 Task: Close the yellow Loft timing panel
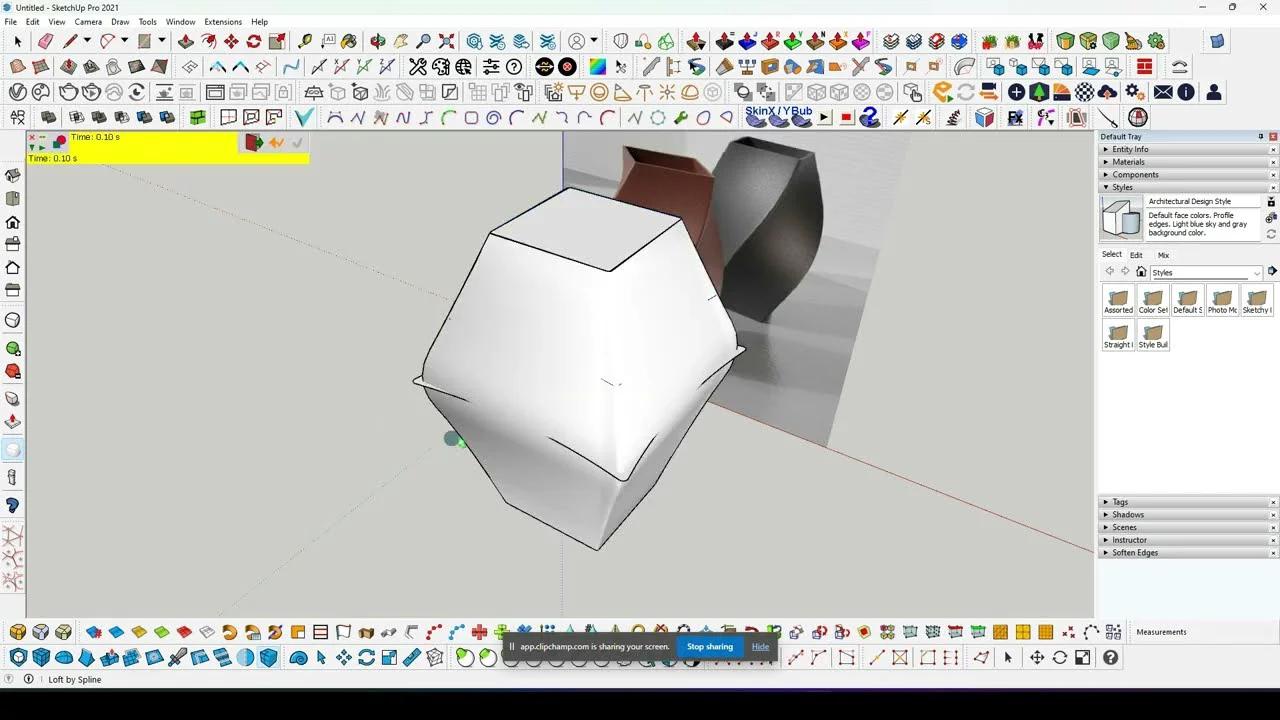click(32, 136)
